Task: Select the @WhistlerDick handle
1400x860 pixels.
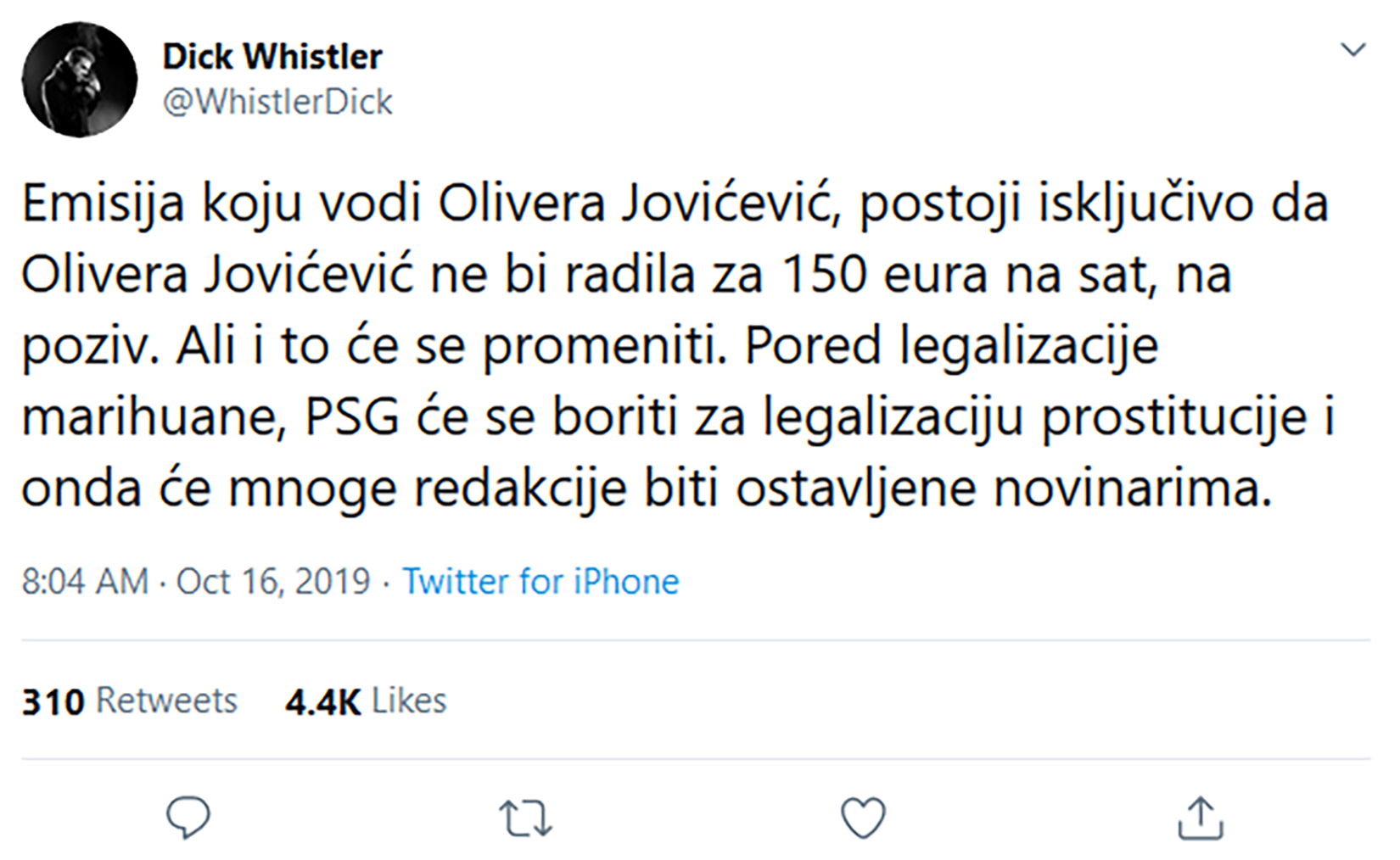Action: point(277,102)
